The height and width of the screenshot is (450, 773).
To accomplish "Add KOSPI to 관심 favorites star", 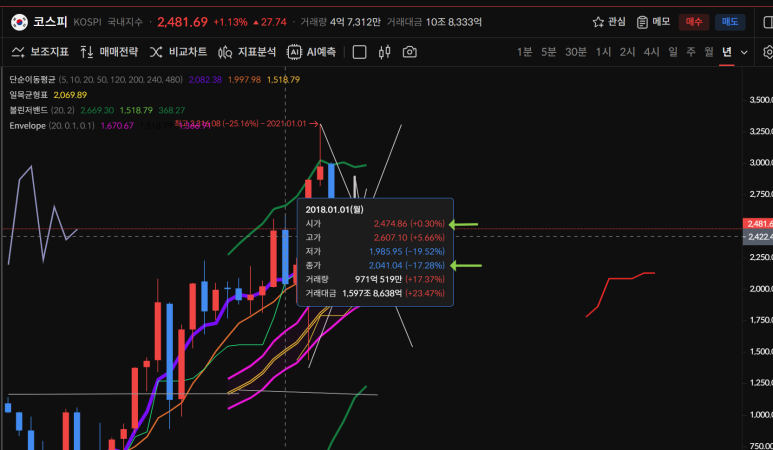I will [x=609, y=22].
